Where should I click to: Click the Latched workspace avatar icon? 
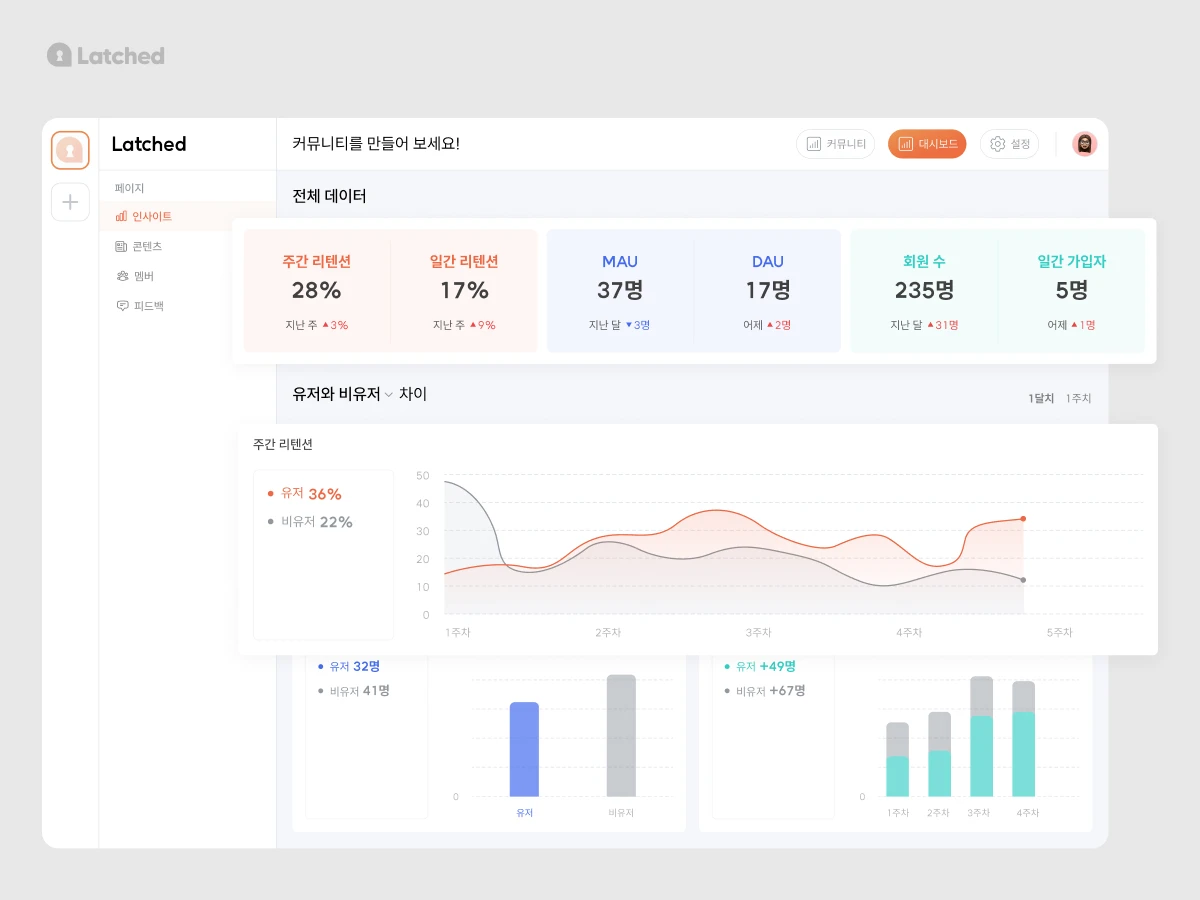pyautogui.click(x=70, y=150)
